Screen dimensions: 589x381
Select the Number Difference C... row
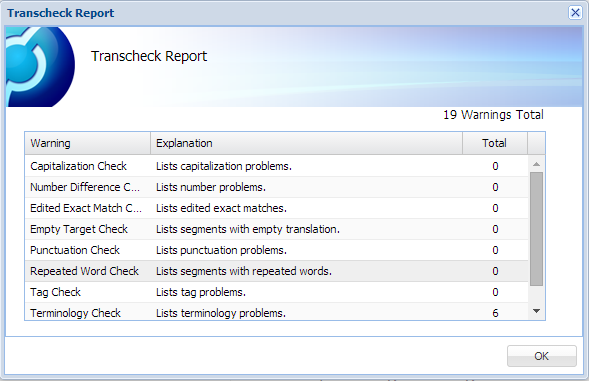276,187
